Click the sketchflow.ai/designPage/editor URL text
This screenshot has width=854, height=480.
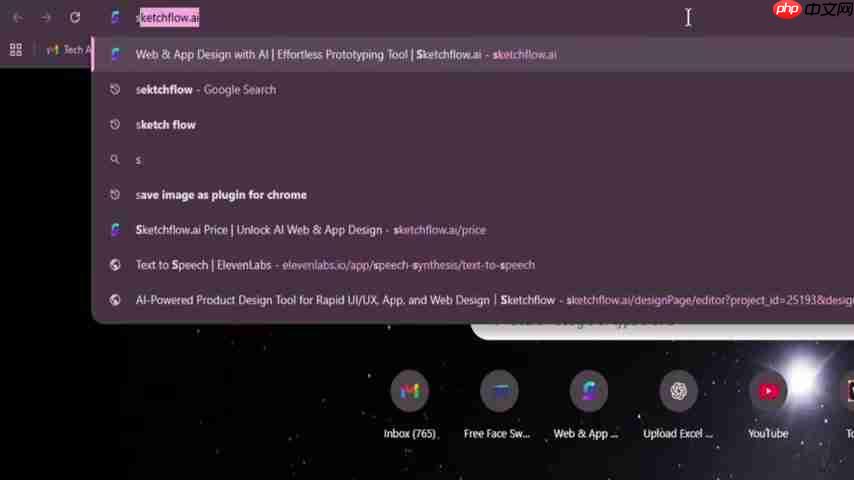pos(710,300)
